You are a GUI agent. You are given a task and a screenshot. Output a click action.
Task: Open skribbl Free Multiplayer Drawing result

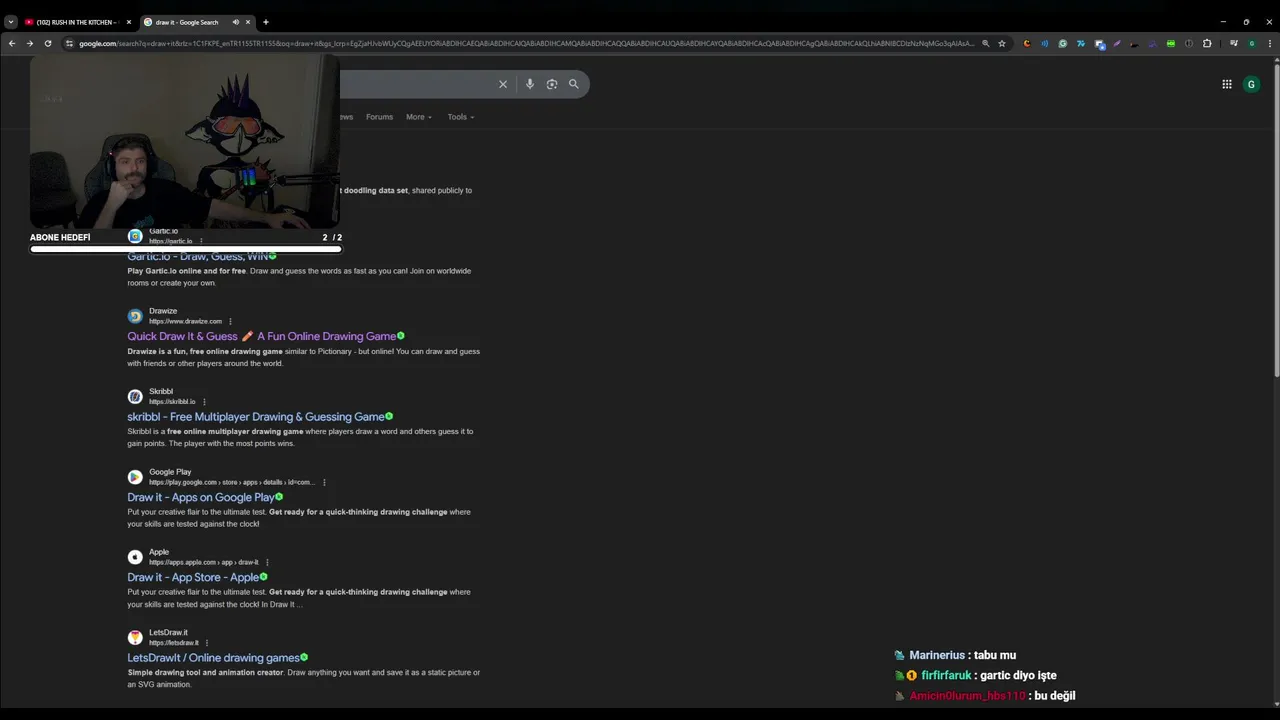click(x=255, y=417)
